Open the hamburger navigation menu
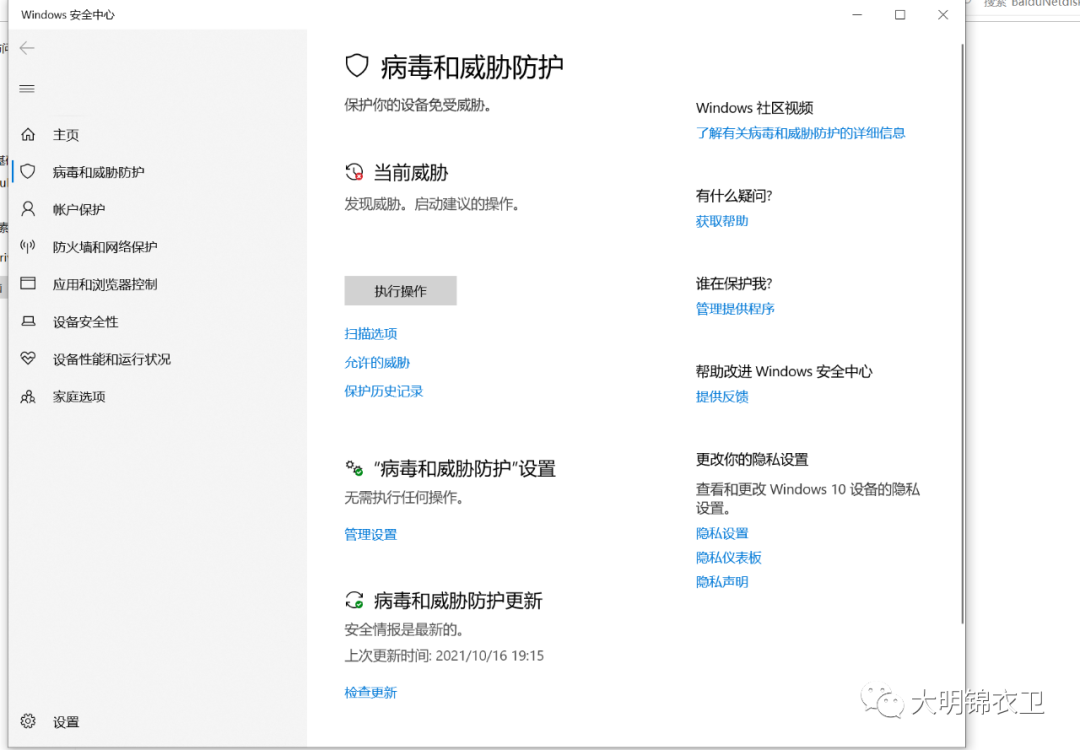The width and height of the screenshot is (1080, 750). (27, 88)
